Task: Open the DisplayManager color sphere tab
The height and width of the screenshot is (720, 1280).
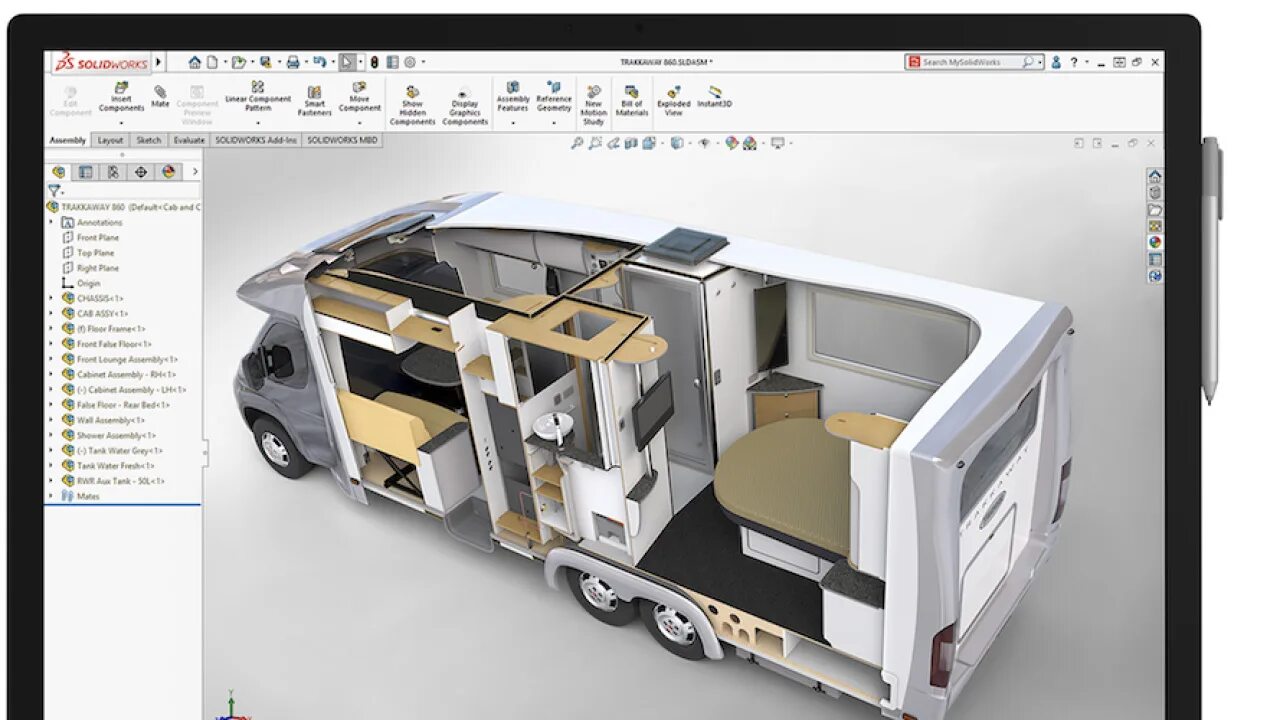Action: click(168, 172)
